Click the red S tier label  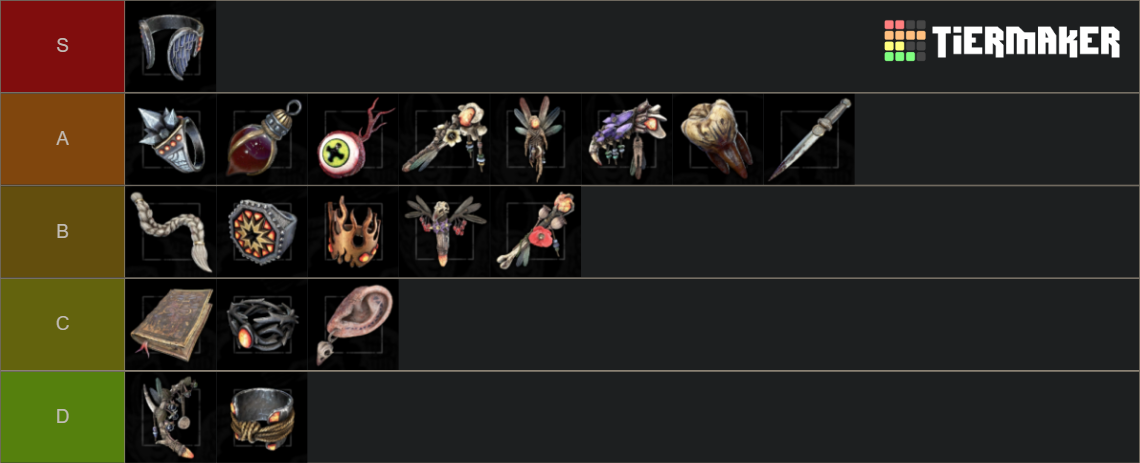(x=63, y=46)
